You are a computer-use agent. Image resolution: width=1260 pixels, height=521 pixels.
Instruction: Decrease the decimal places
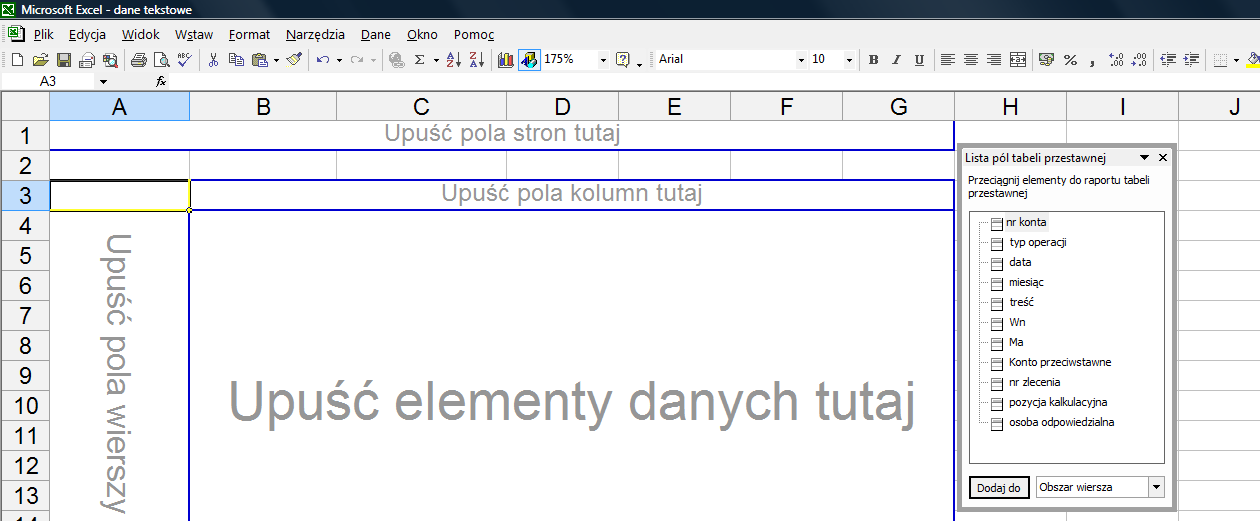click(x=1140, y=60)
